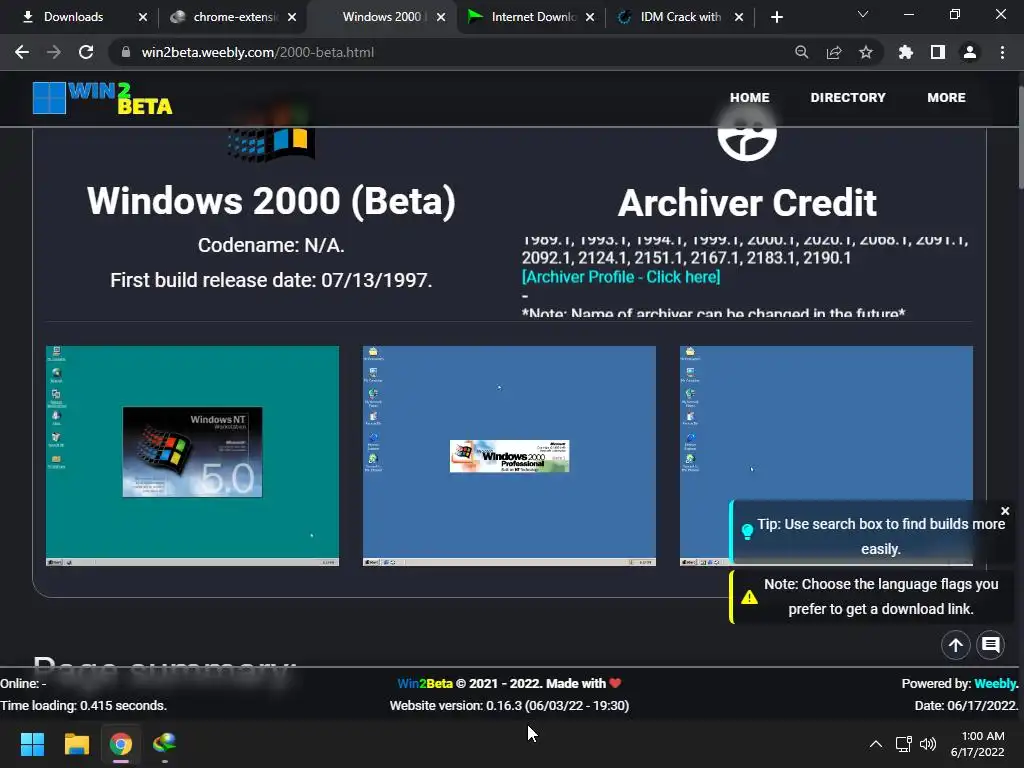Screen dimensions: 1024x768
Task: Click the Chrome taskbar icon
Action: (120, 744)
